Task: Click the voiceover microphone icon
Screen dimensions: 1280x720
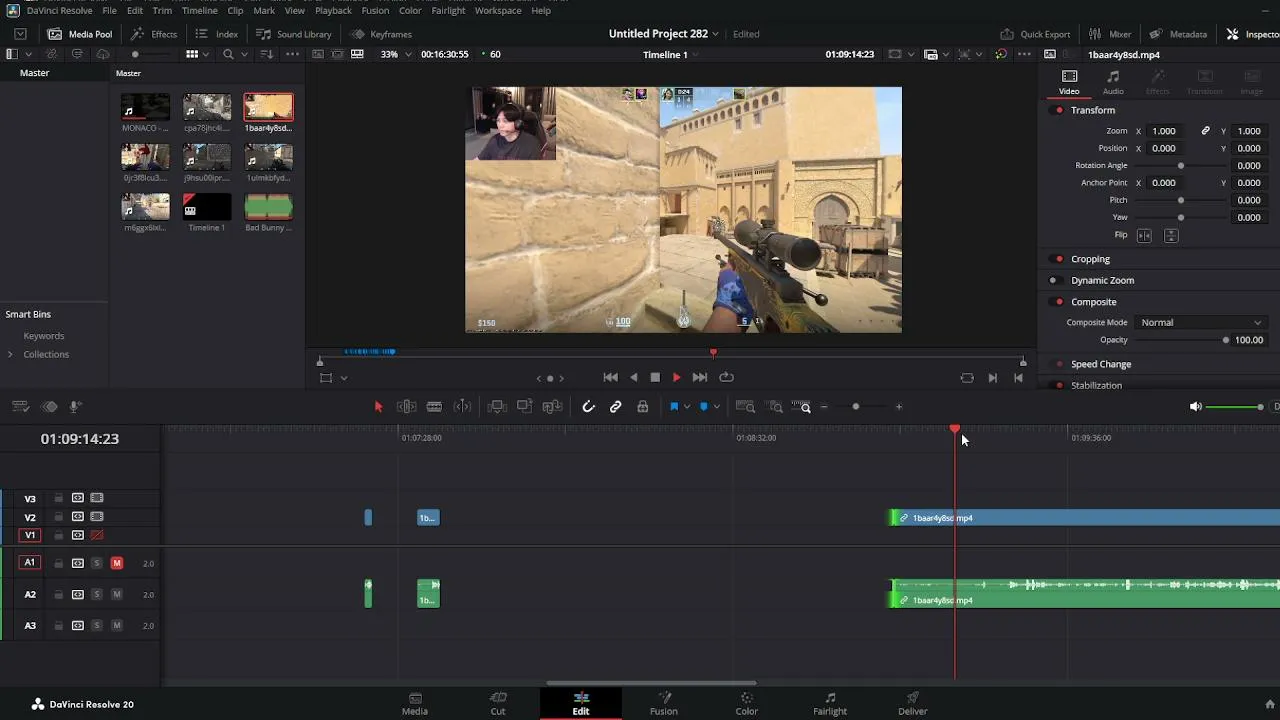Action: pos(74,407)
